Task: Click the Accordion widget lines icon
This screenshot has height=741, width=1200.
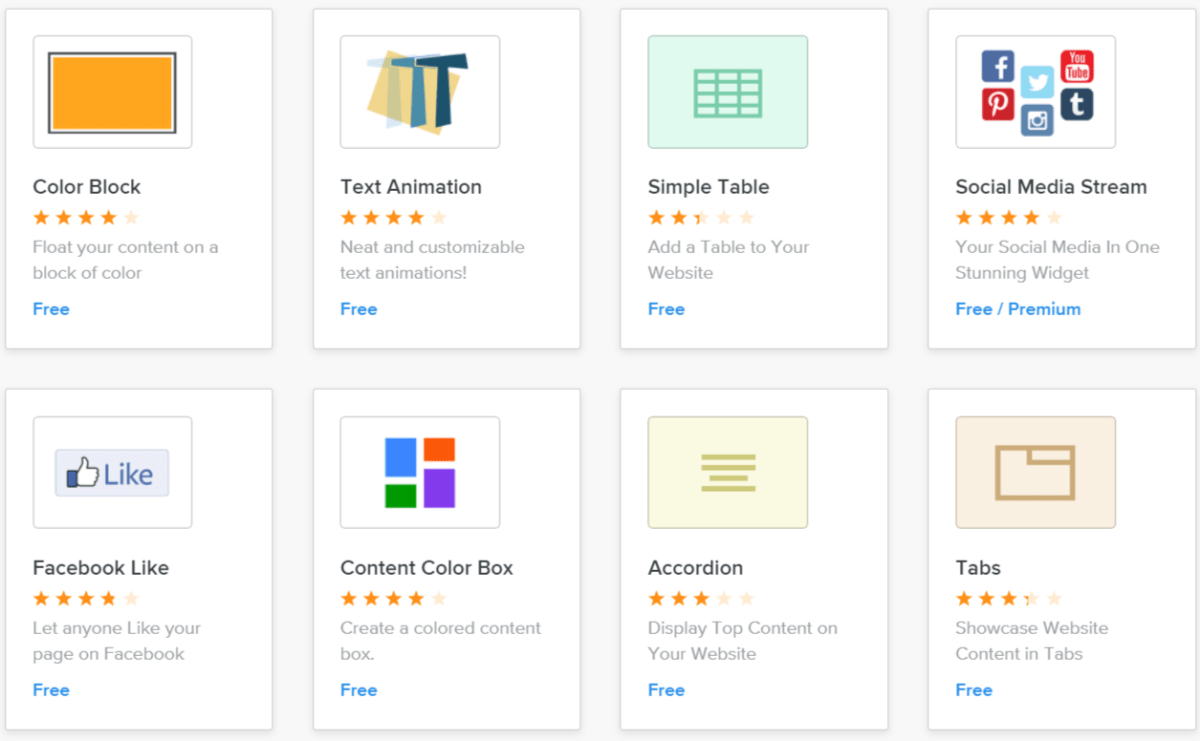Action: [727, 472]
